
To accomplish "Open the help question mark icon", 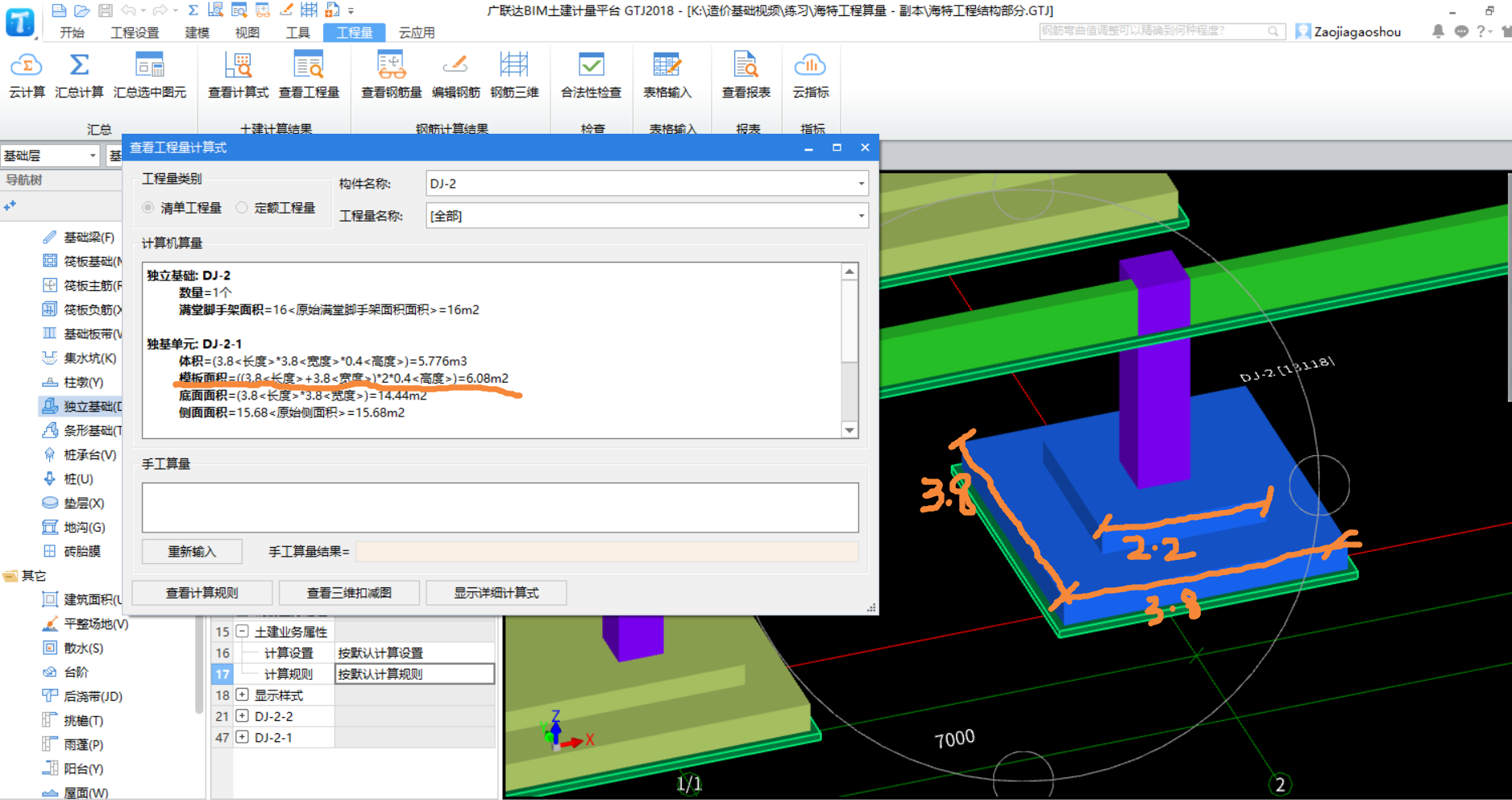I will point(1481,31).
